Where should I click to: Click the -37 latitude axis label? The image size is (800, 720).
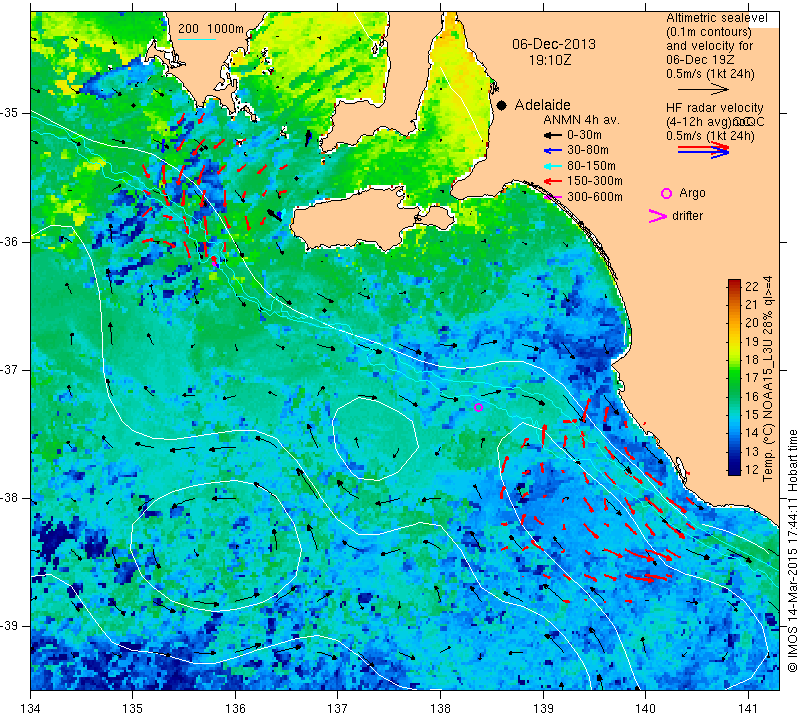click(x=11, y=369)
